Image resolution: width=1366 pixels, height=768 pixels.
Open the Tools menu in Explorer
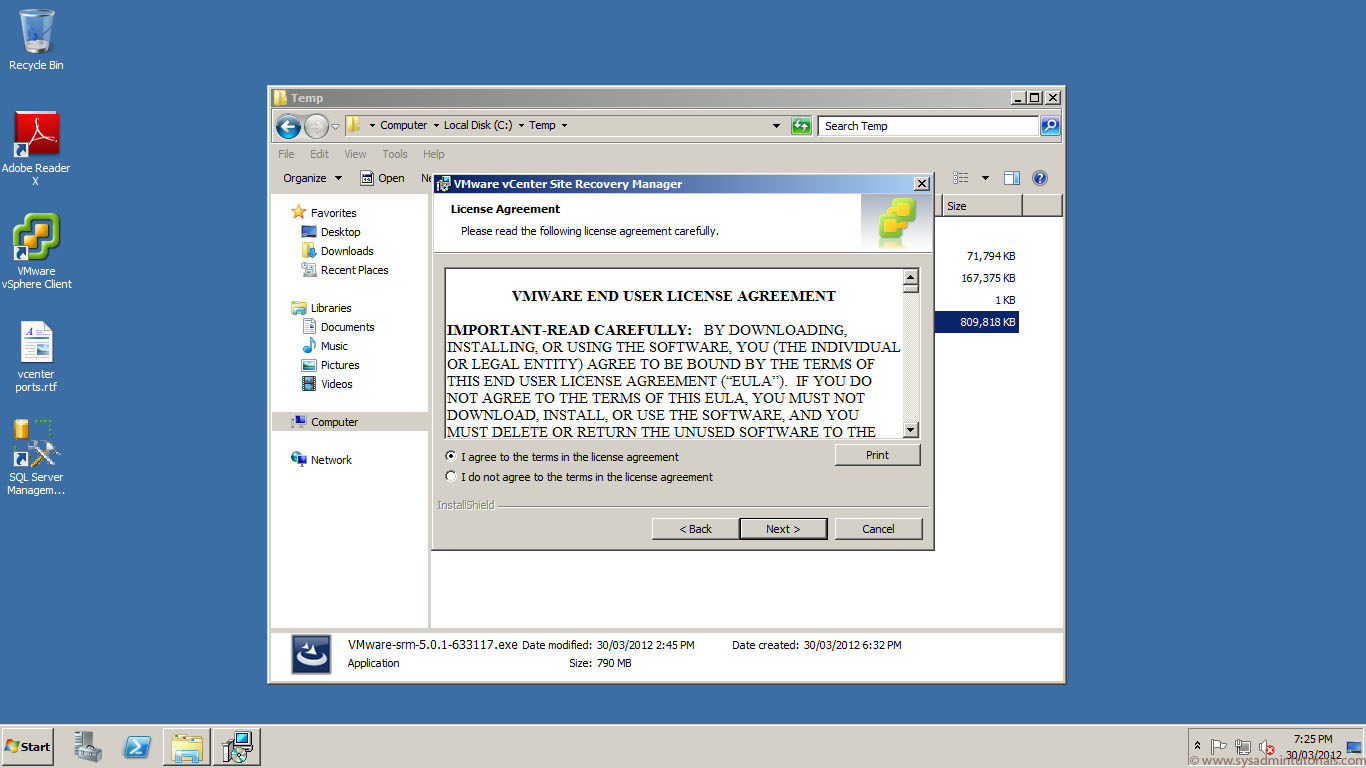click(395, 154)
